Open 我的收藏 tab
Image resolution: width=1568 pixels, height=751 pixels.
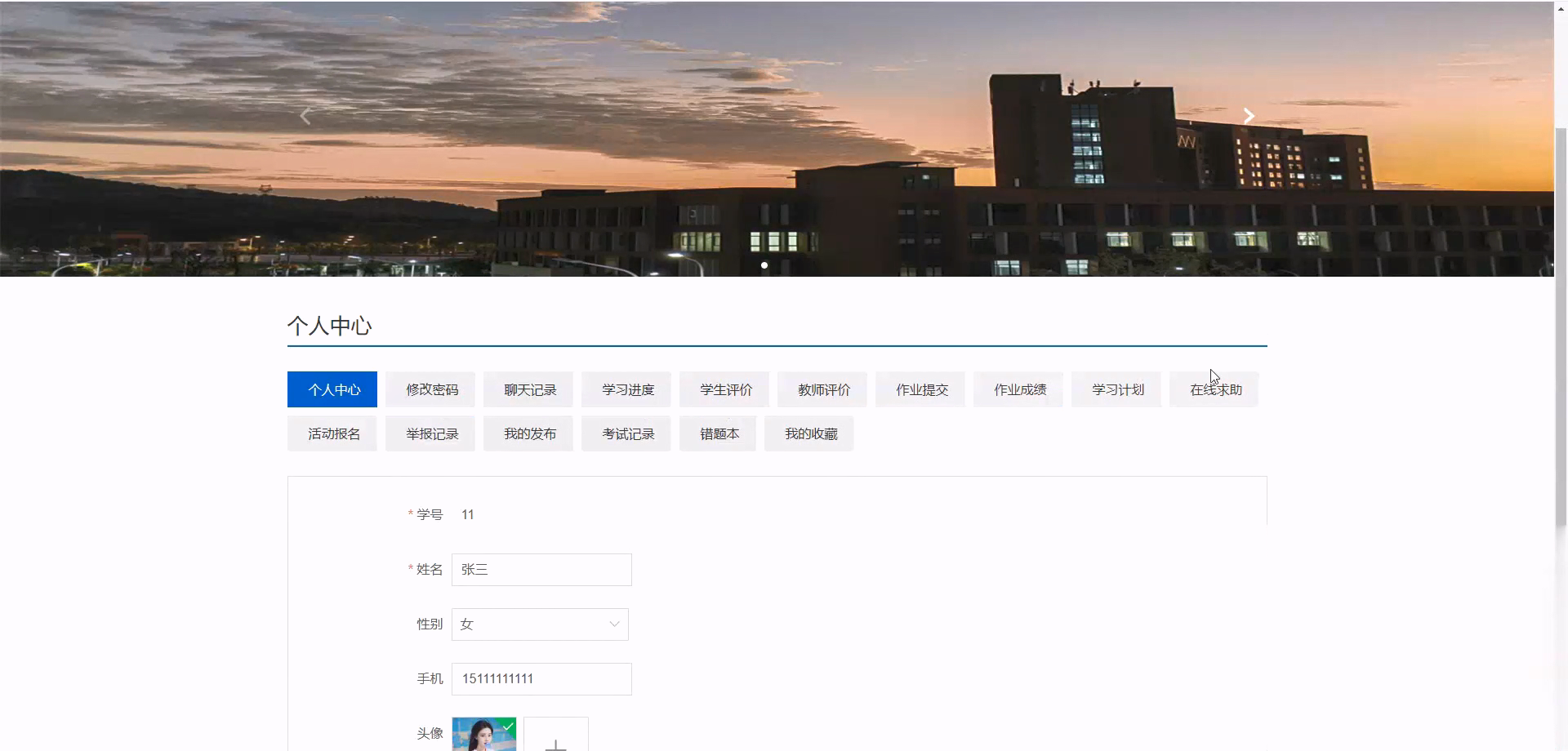pos(809,433)
